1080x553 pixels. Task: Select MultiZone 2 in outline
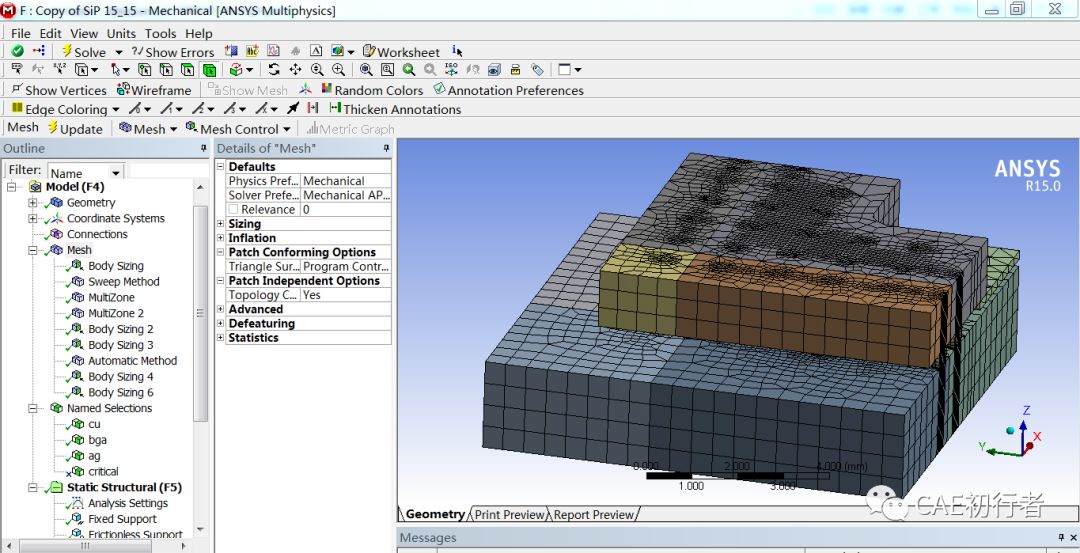tap(116, 313)
